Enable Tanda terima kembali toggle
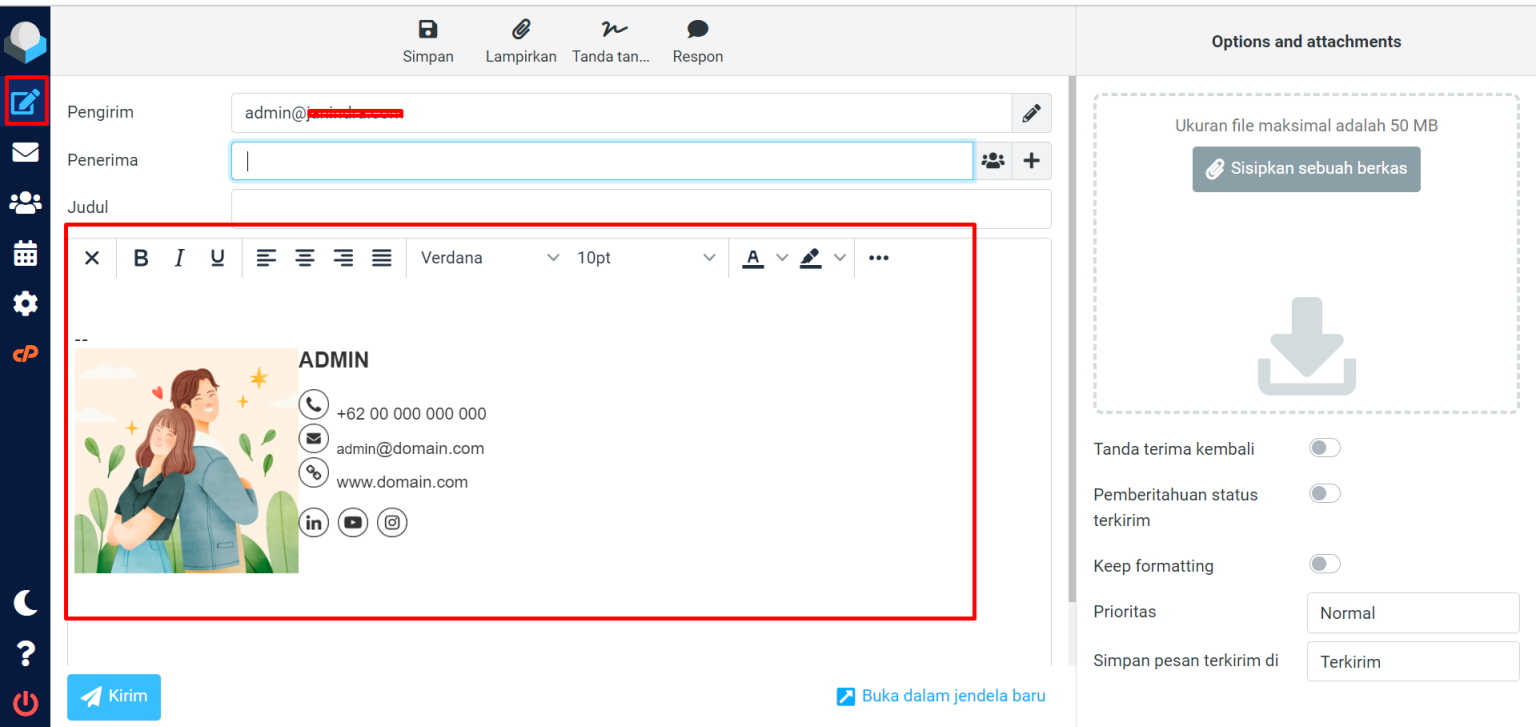 coord(1325,448)
